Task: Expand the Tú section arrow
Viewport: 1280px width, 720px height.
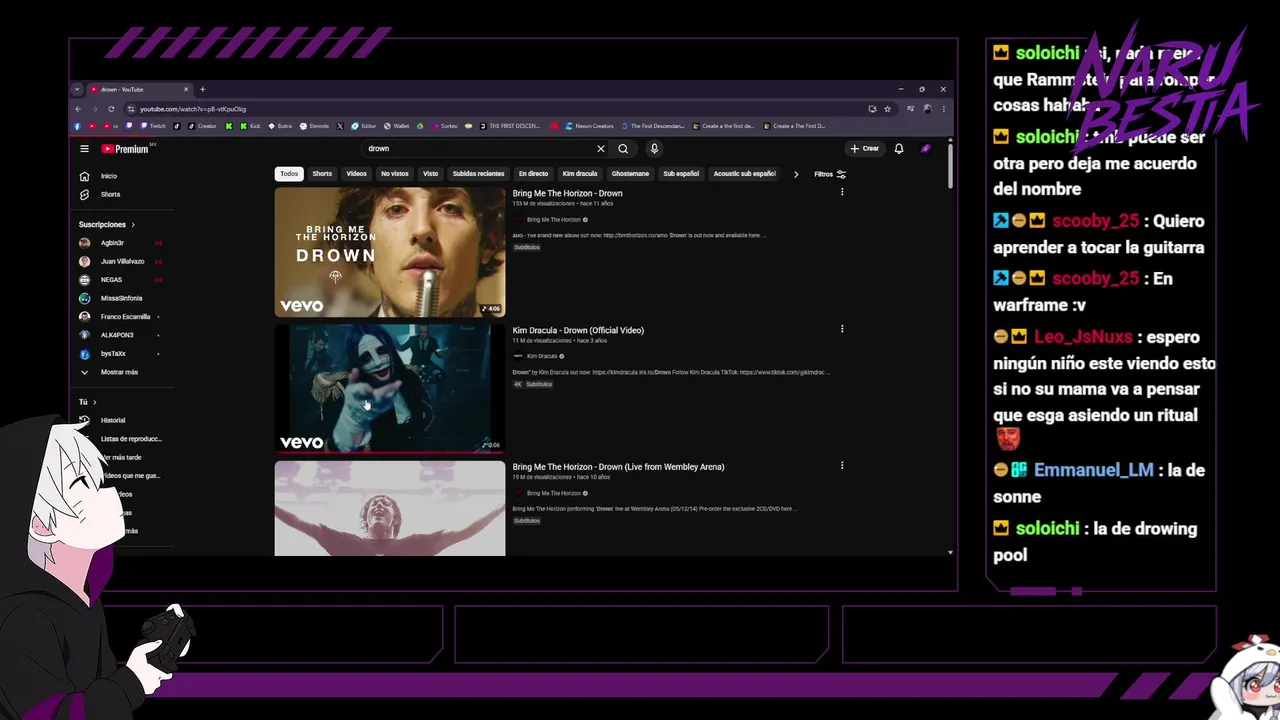Action: [94, 402]
